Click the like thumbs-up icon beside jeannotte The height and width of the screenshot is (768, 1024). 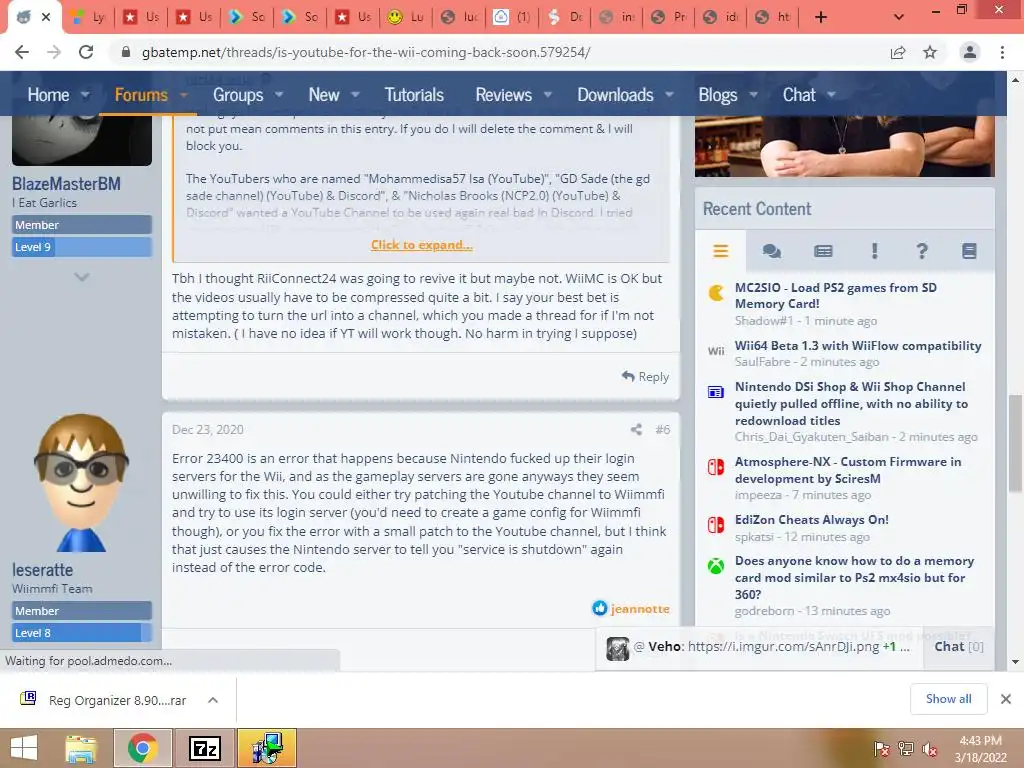pyautogui.click(x=600, y=608)
